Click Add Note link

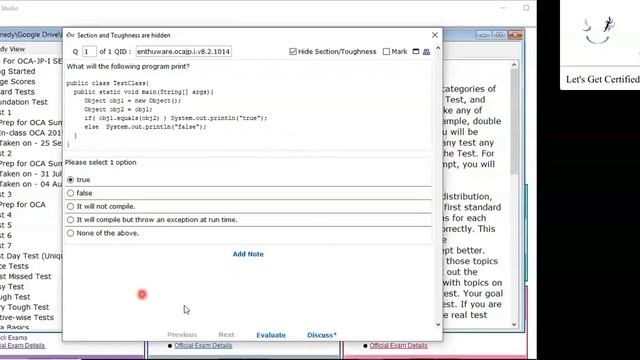[x=248, y=254]
